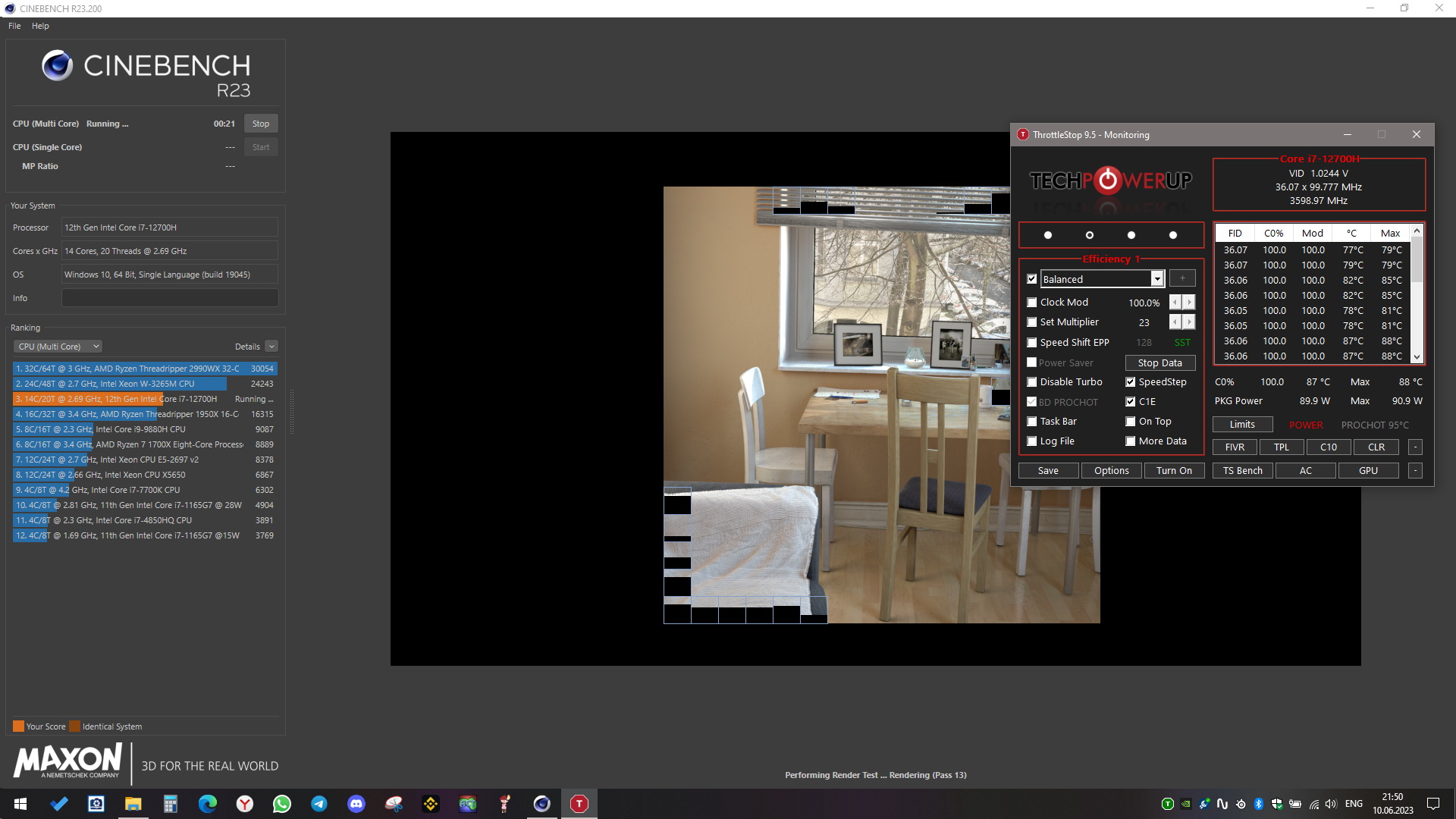Click the TechPowerUp logo in ThrottleStop
1456x819 pixels.
tap(1110, 180)
